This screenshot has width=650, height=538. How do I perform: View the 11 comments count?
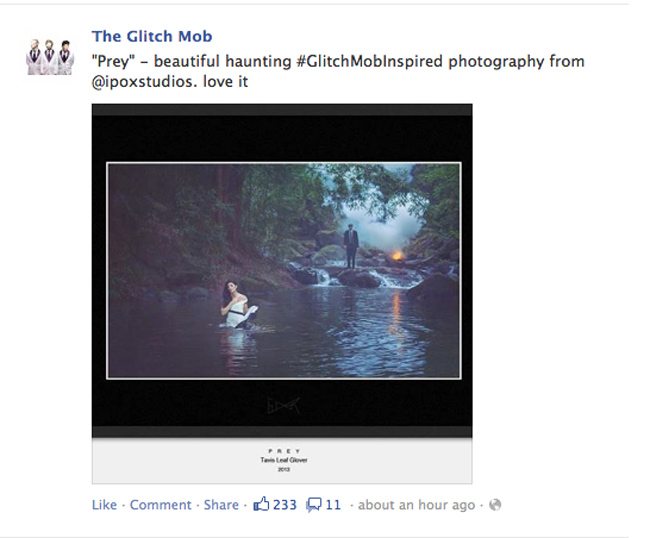[333, 505]
